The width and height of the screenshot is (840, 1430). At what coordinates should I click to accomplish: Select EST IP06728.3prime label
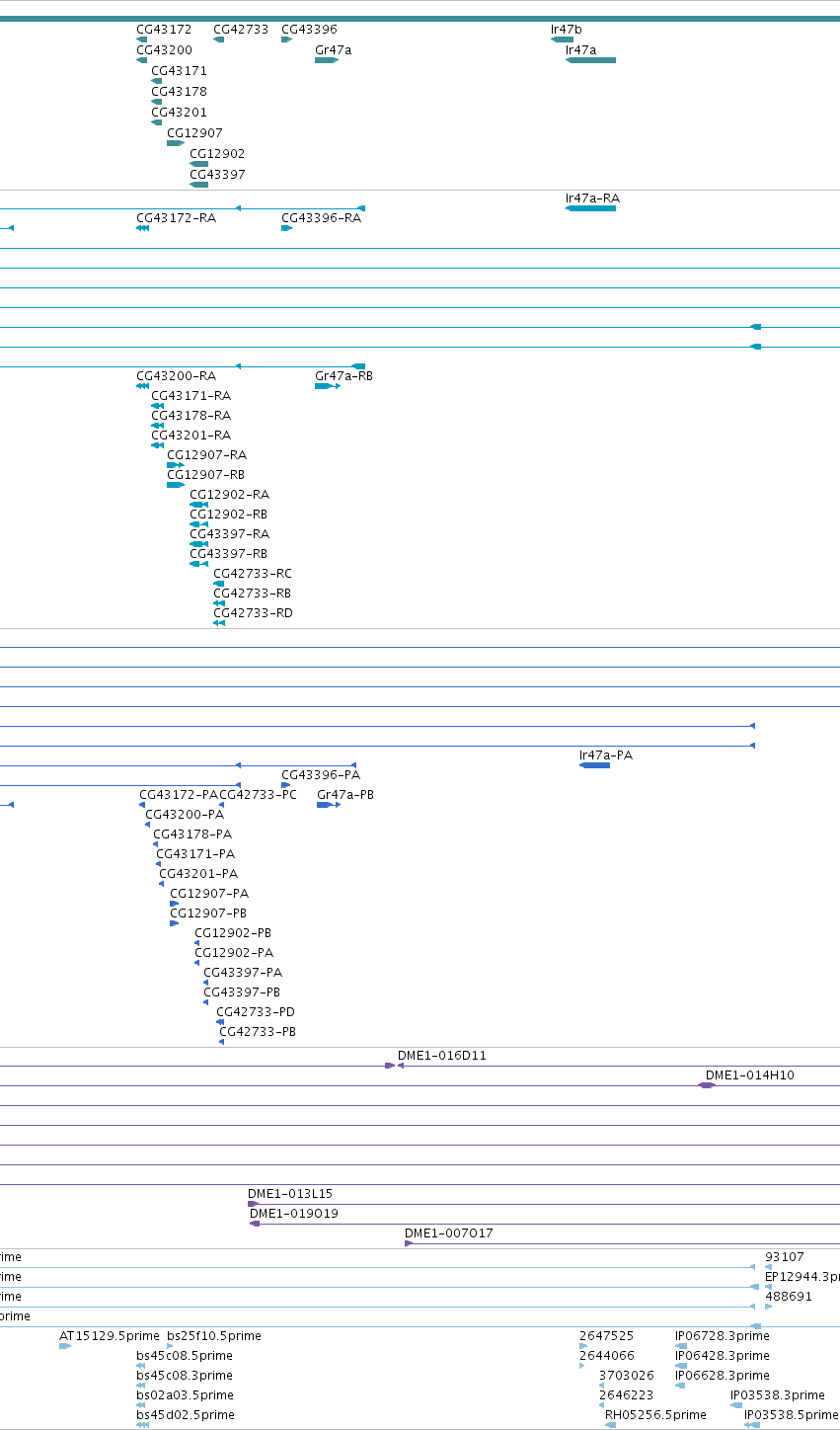click(x=723, y=1336)
